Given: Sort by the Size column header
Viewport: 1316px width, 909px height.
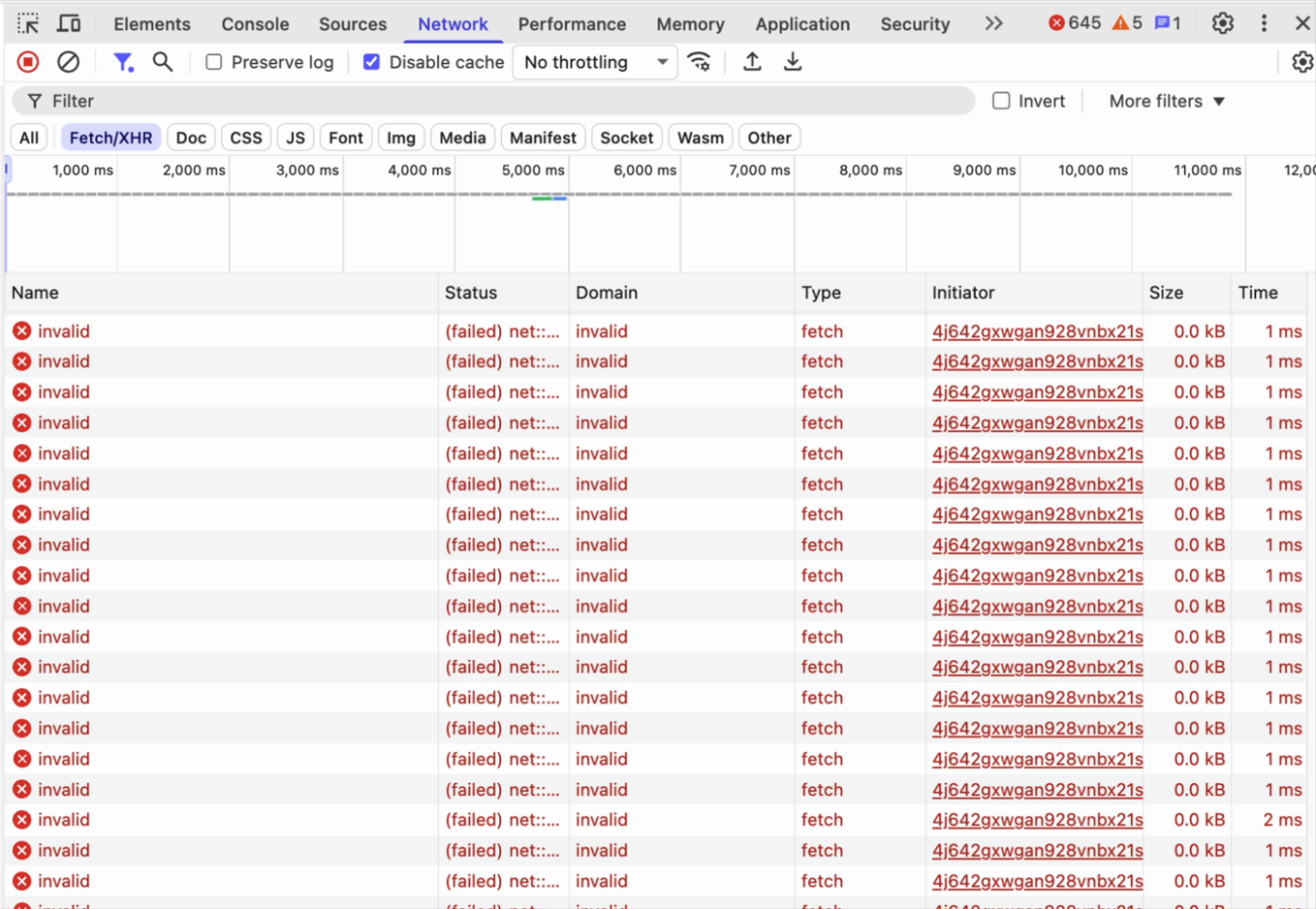Looking at the screenshot, I should click(x=1187, y=293).
